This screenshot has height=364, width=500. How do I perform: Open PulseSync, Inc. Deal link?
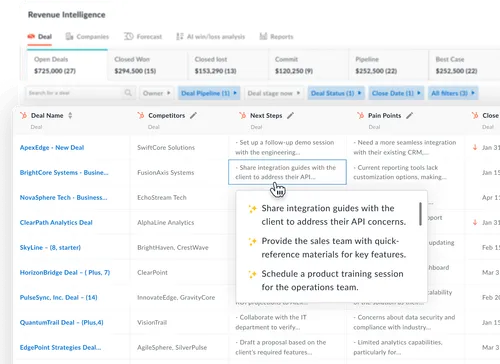click(59, 298)
